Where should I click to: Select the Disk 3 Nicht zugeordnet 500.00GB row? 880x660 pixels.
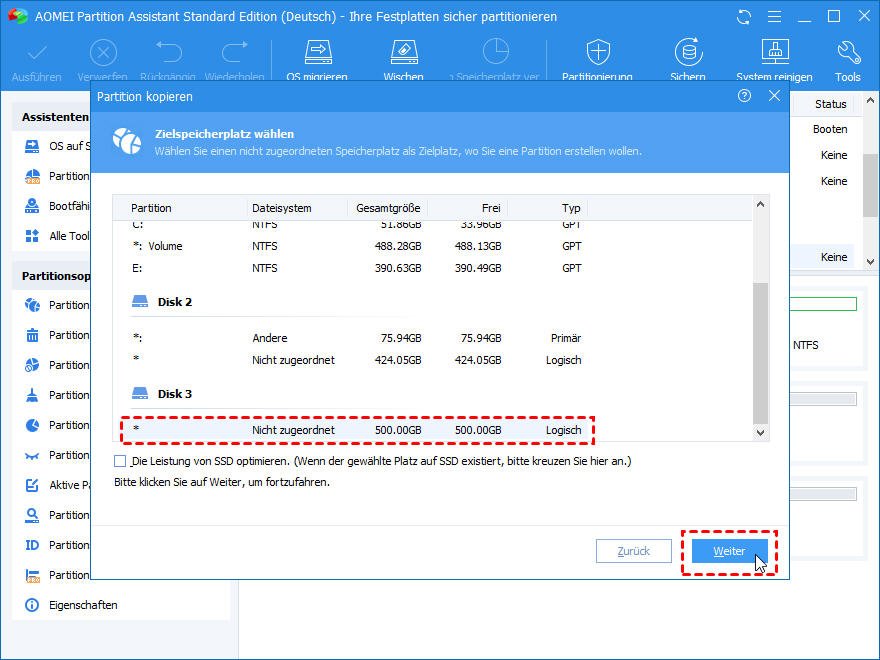coord(357,430)
